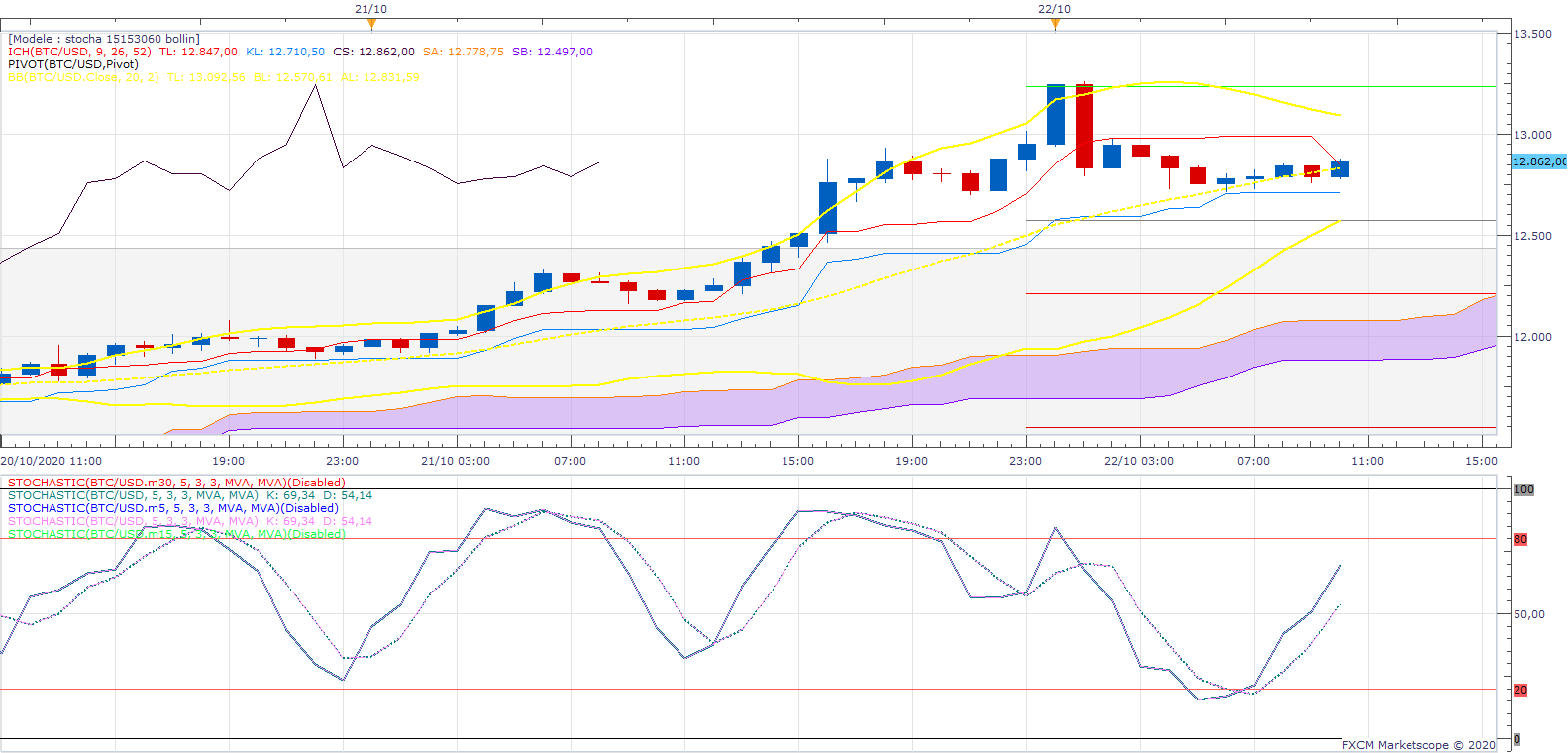
Task: Click the 12.000 price axis label
Action: tap(1532, 337)
